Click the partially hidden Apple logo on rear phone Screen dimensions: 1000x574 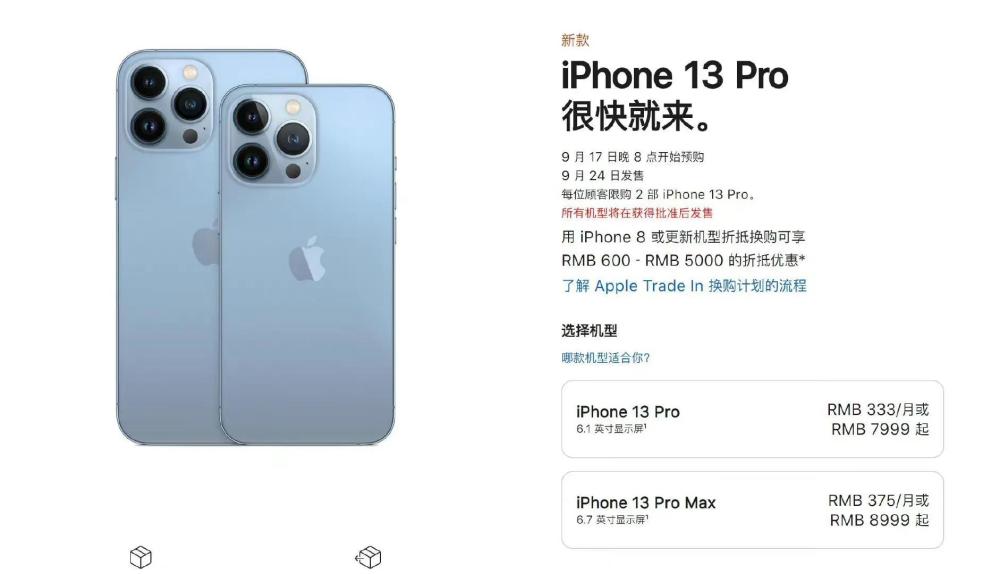(205, 242)
